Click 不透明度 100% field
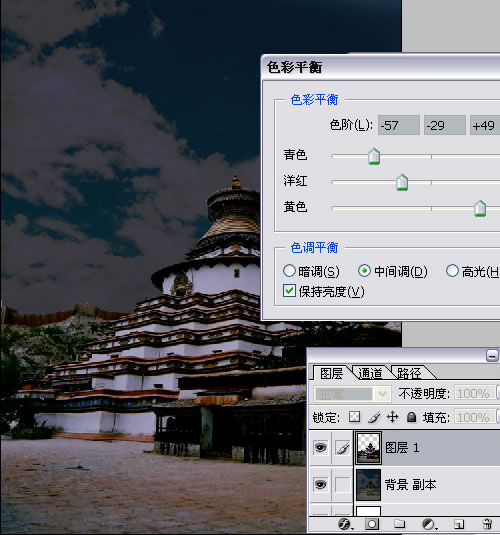Screen dimensions: 500x535 coord(475,393)
